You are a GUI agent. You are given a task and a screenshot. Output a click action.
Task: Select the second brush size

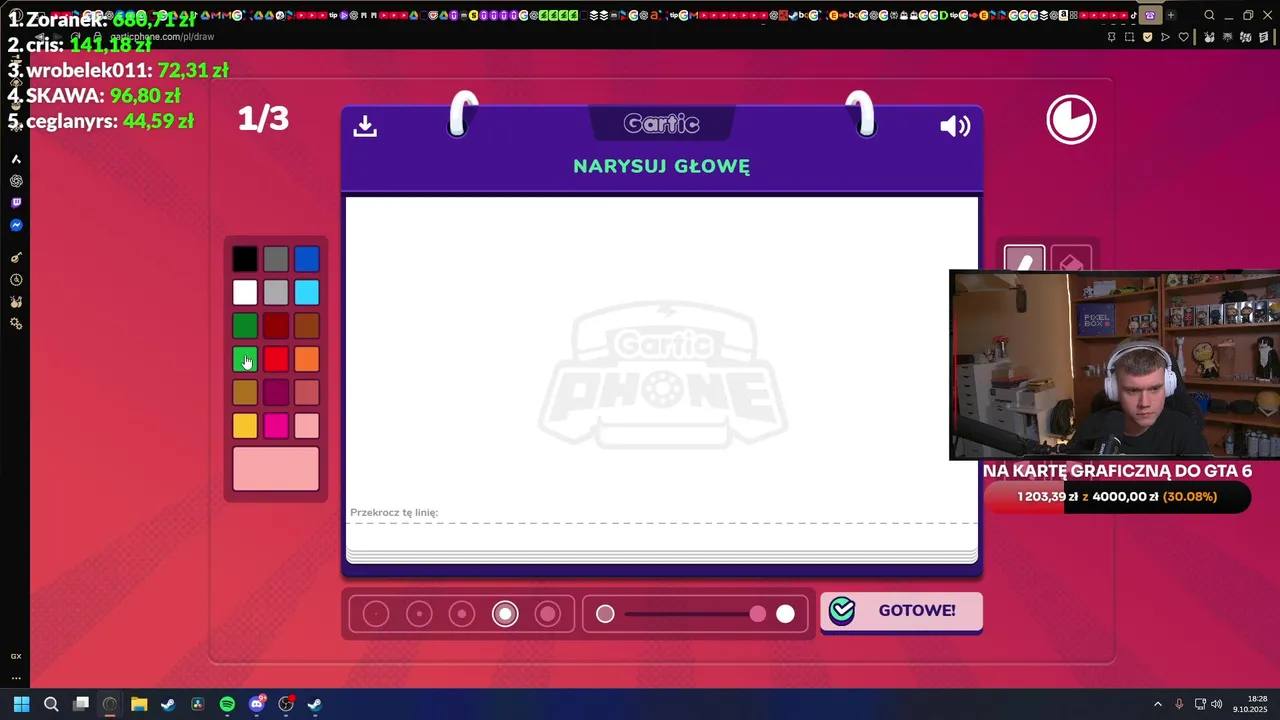419,614
